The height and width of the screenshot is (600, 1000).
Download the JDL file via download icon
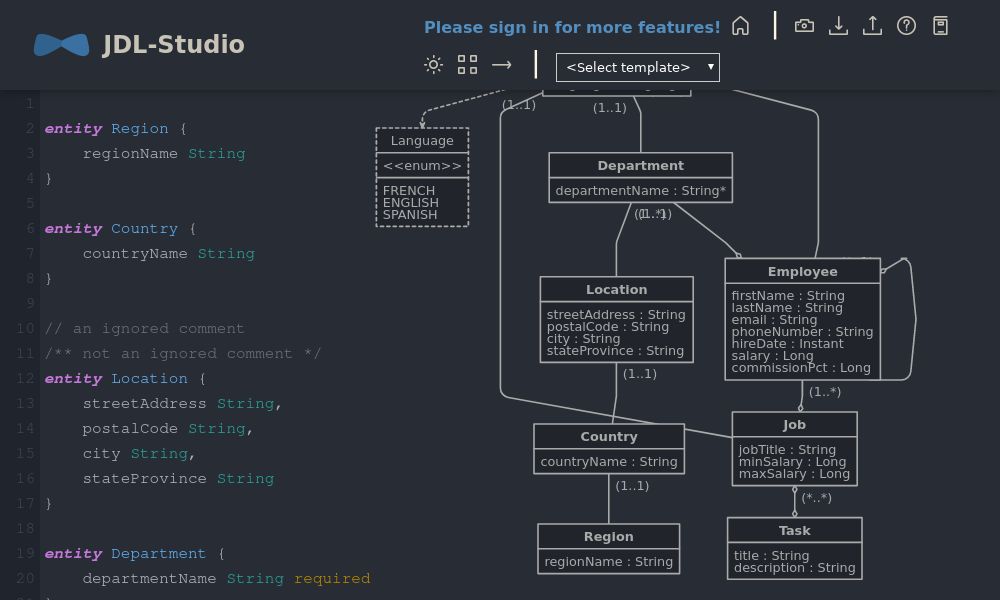(839, 25)
